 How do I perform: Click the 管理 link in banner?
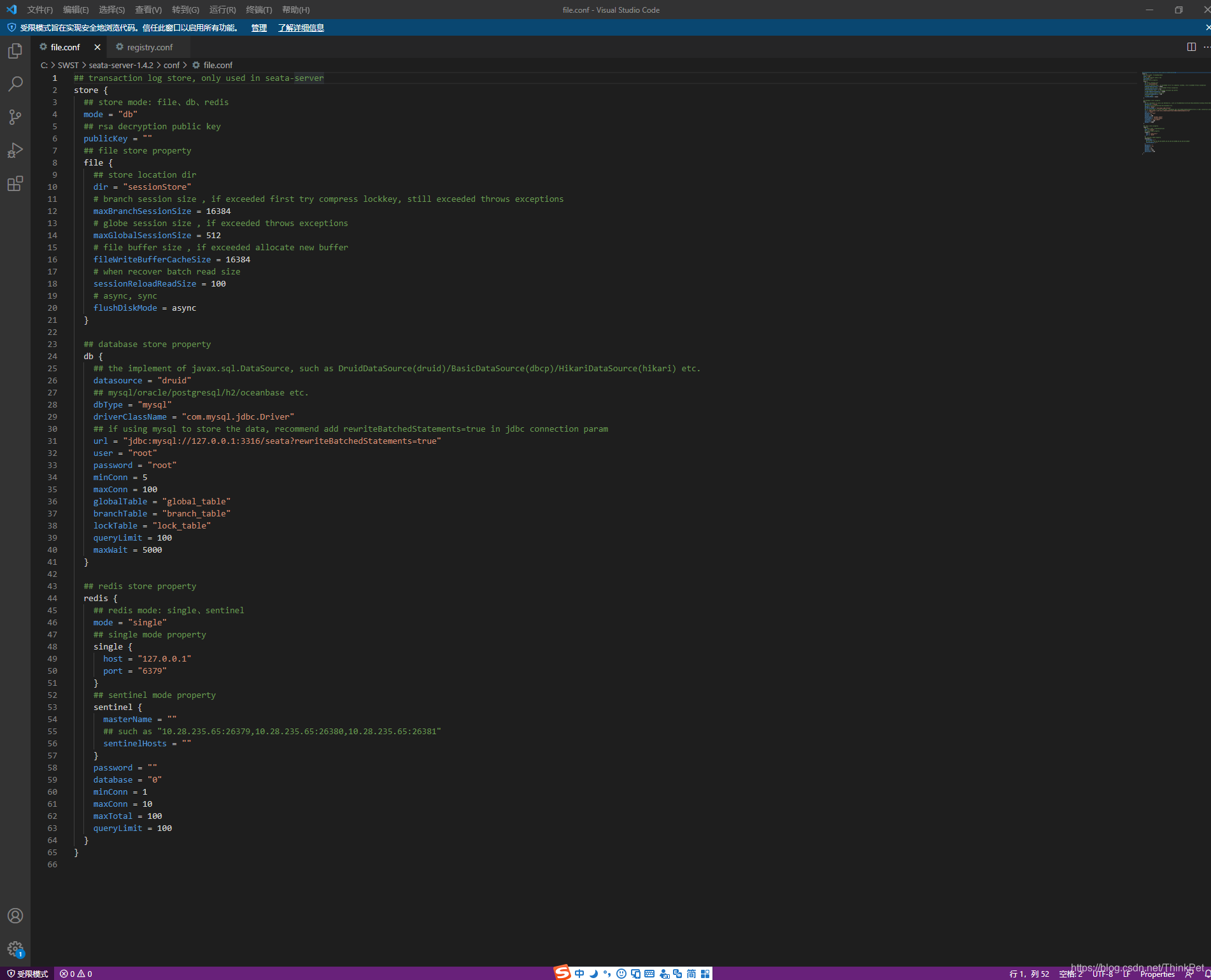pos(259,27)
